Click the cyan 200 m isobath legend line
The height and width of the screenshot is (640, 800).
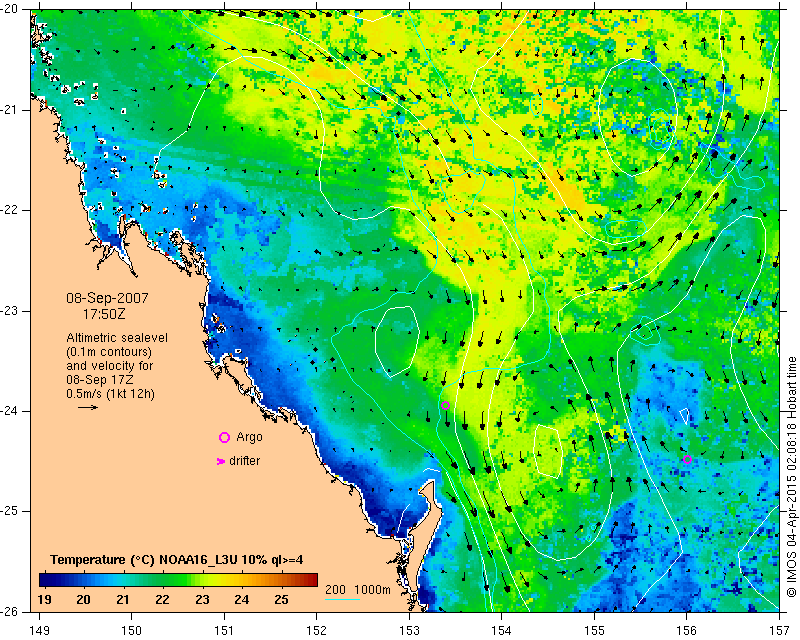coord(342,599)
